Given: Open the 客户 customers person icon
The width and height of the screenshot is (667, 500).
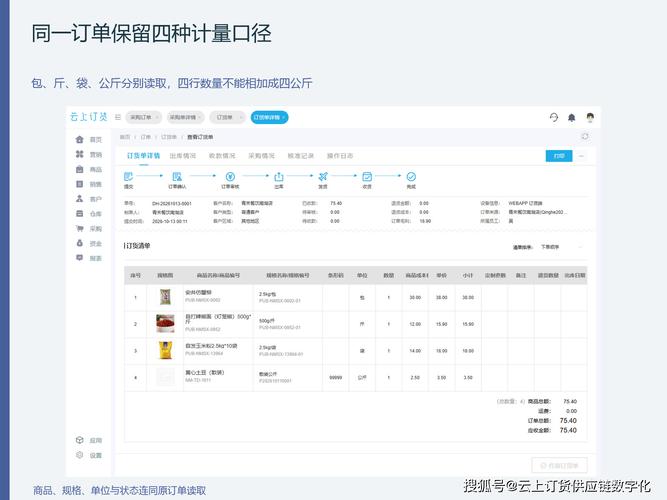Looking at the screenshot, I should [80, 199].
